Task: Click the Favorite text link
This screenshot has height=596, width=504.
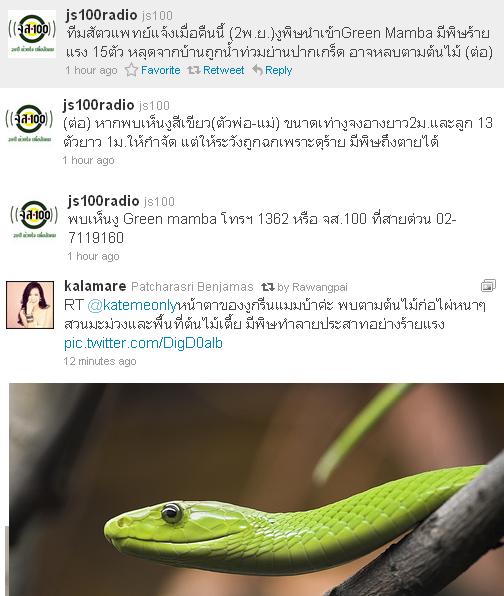Action: pos(160,70)
